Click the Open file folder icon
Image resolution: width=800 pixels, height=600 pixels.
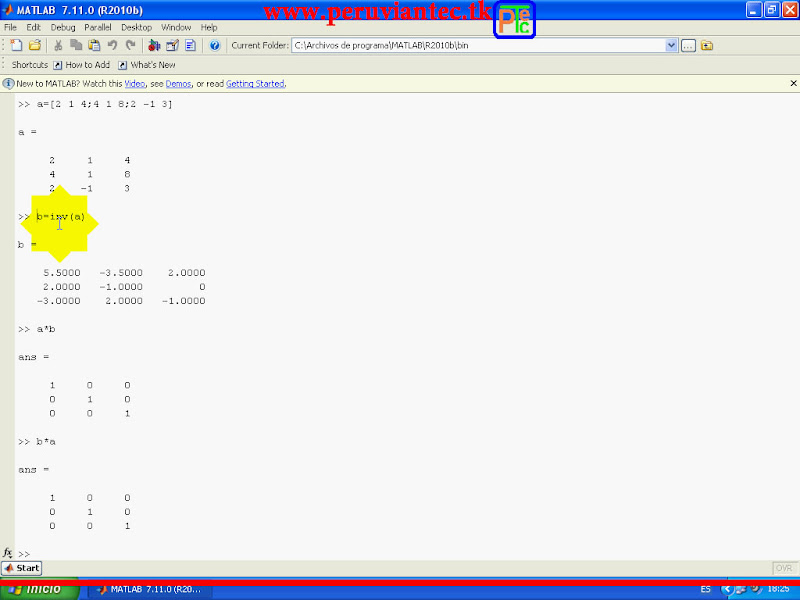(35, 45)
